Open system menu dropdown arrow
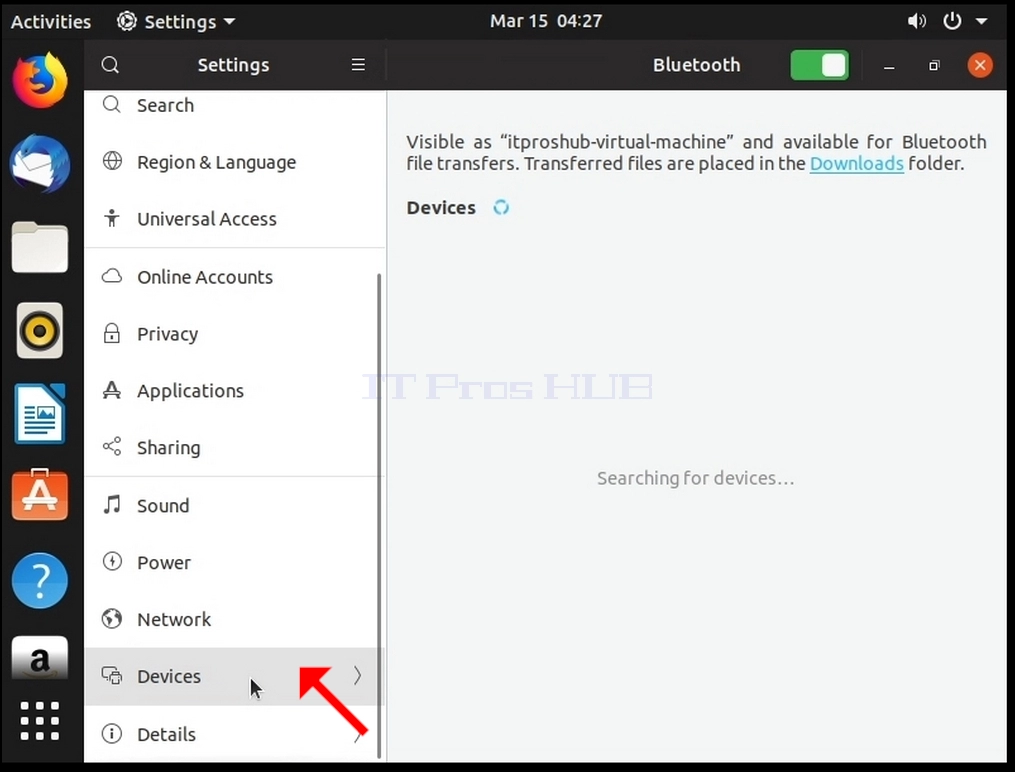 pyautogui.click(x=981, y=21)
